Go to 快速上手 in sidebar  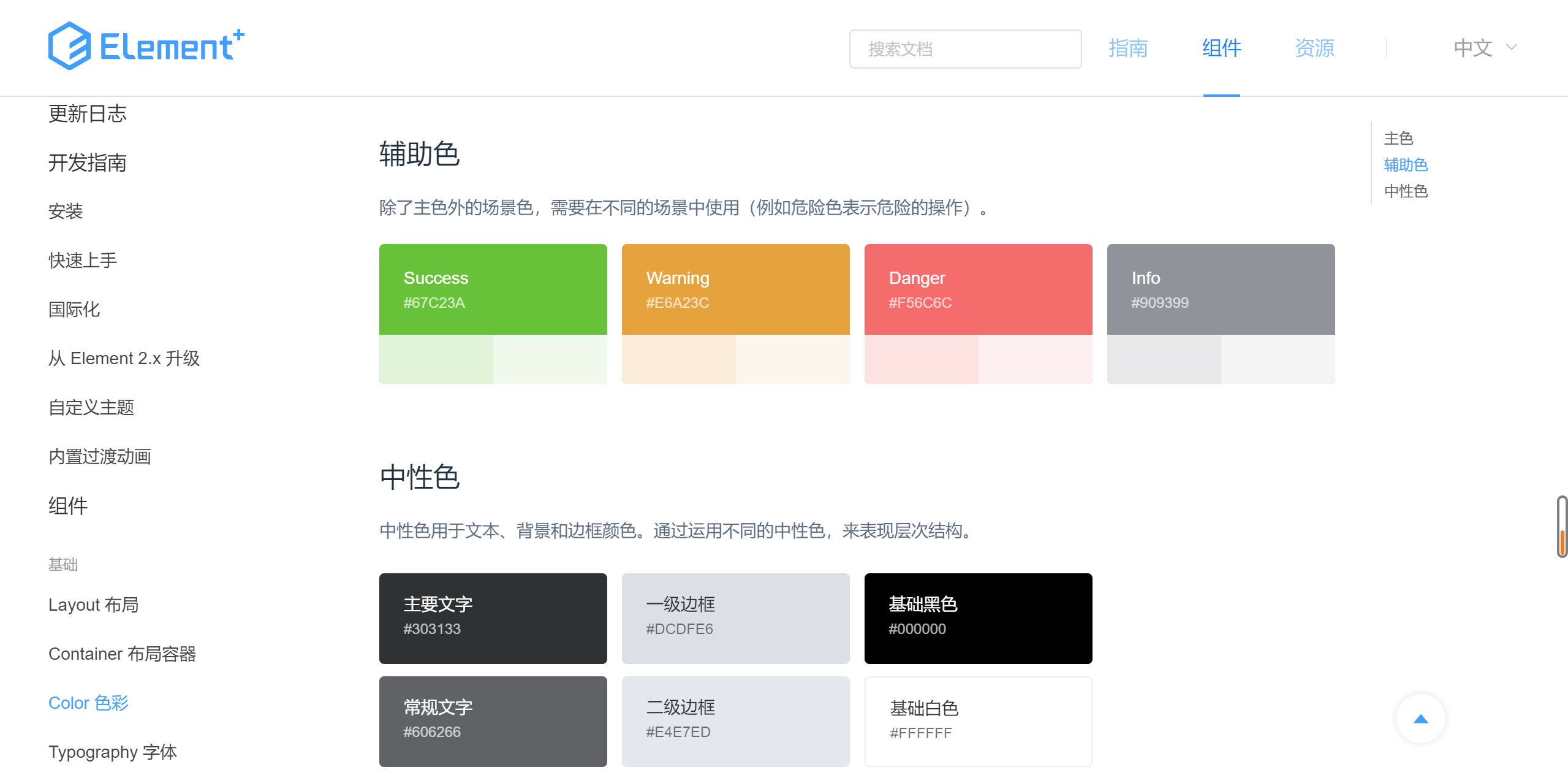click(83, 261)
